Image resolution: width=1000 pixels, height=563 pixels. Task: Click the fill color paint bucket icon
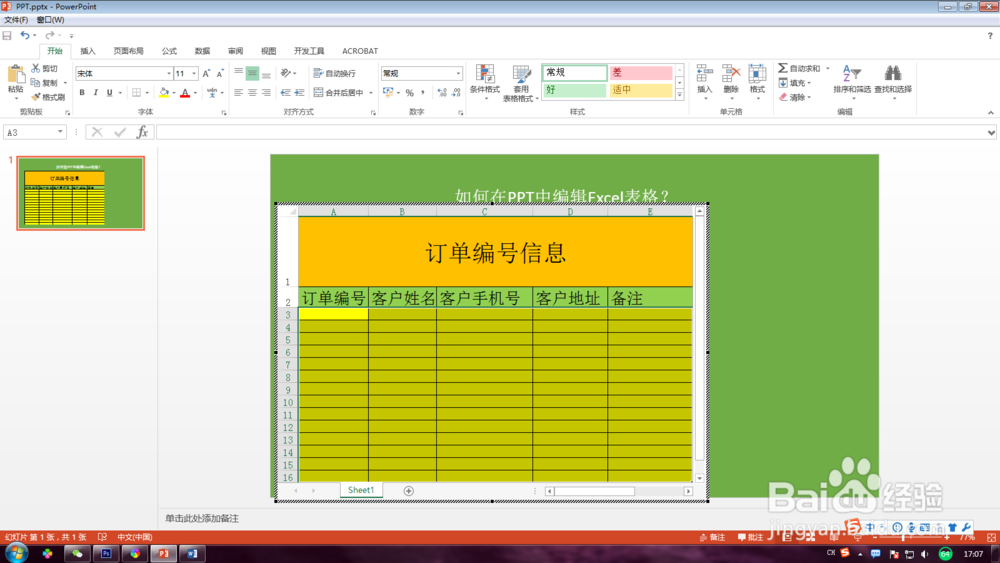click(x=164, y=92)
